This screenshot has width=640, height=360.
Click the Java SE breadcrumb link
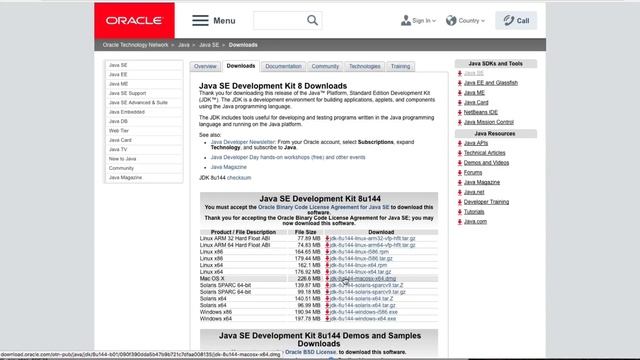[209, 45]
